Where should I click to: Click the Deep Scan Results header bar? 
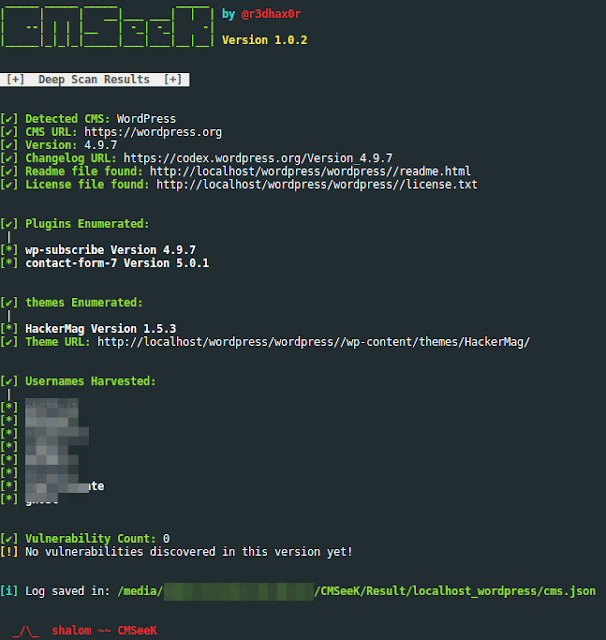[94, 79]
